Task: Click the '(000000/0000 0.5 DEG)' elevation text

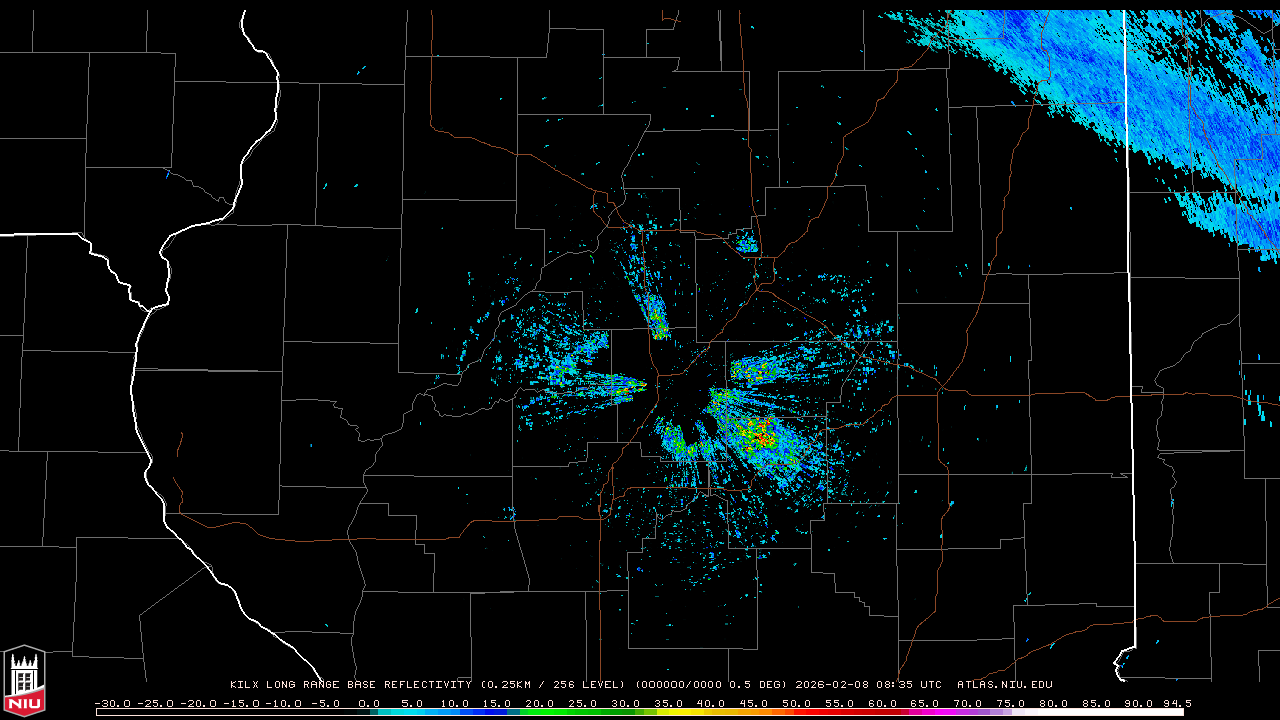Action: pyautogui.click(x=712, y=685)
